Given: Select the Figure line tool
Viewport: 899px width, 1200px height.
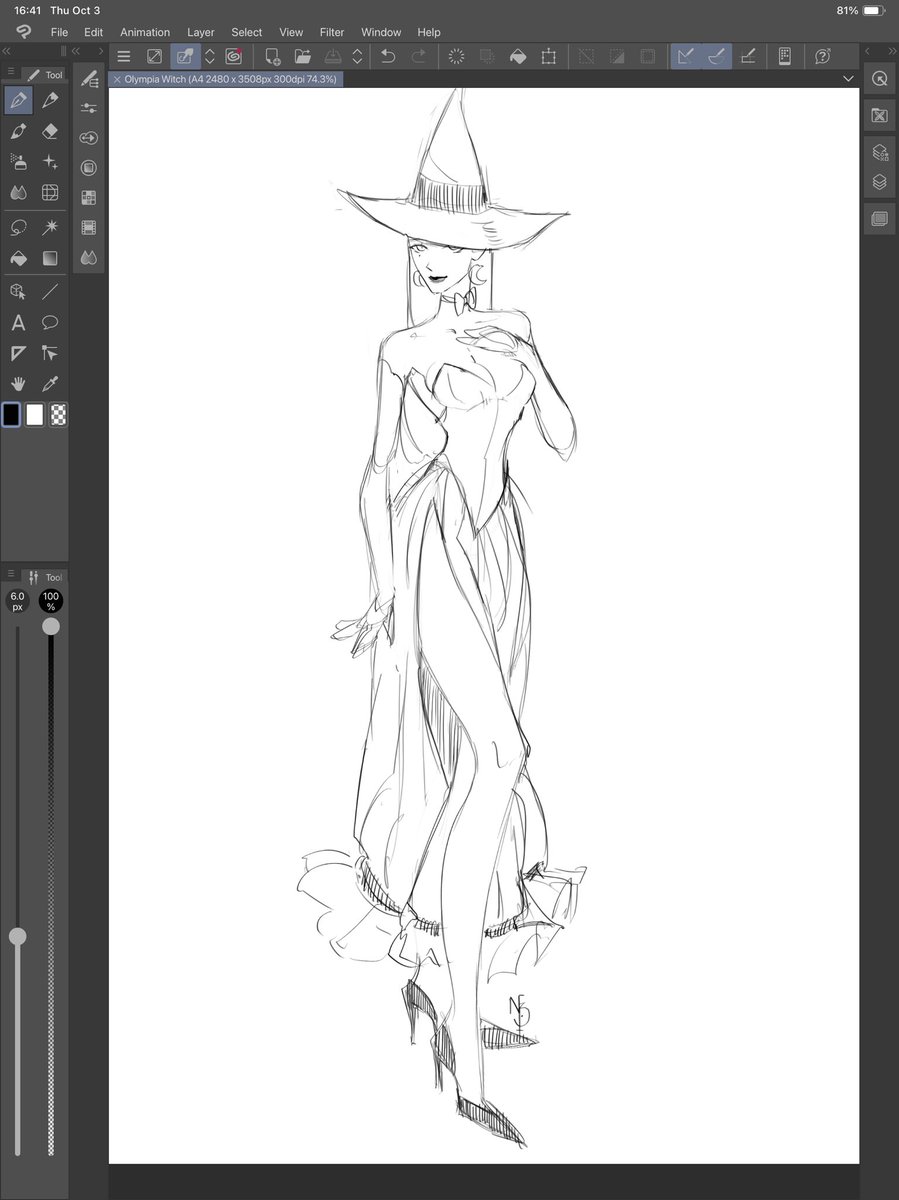Looking at the screenshot, I should (50, 292).
